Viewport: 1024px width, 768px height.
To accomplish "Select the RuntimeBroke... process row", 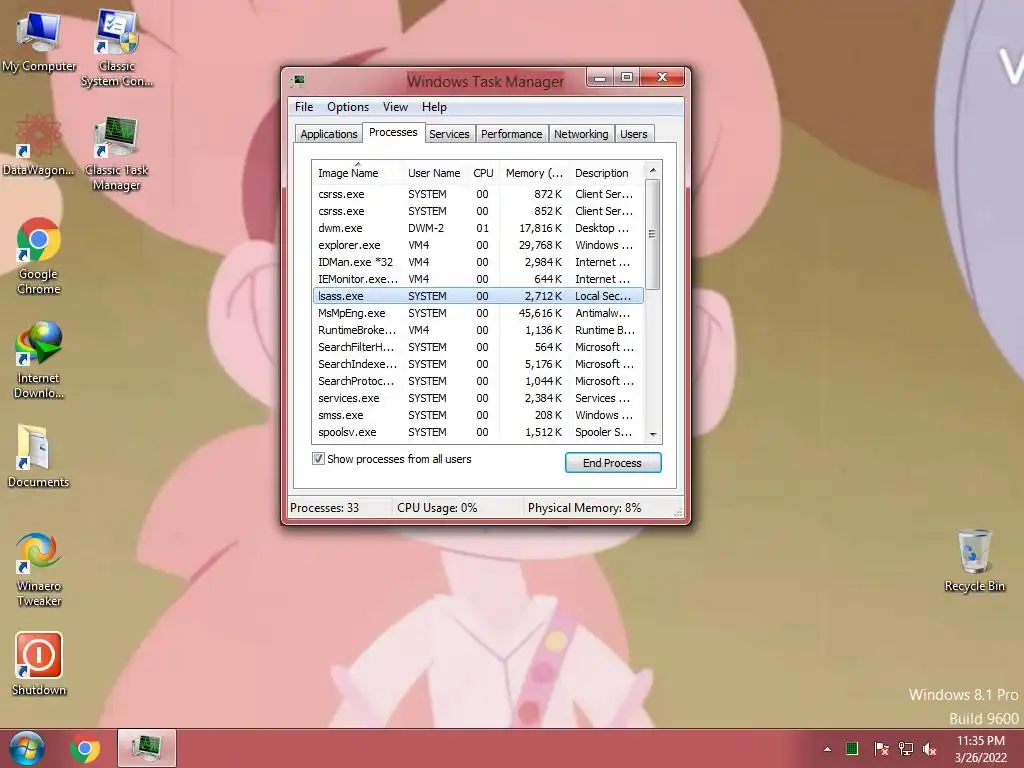I will [478, 330].
